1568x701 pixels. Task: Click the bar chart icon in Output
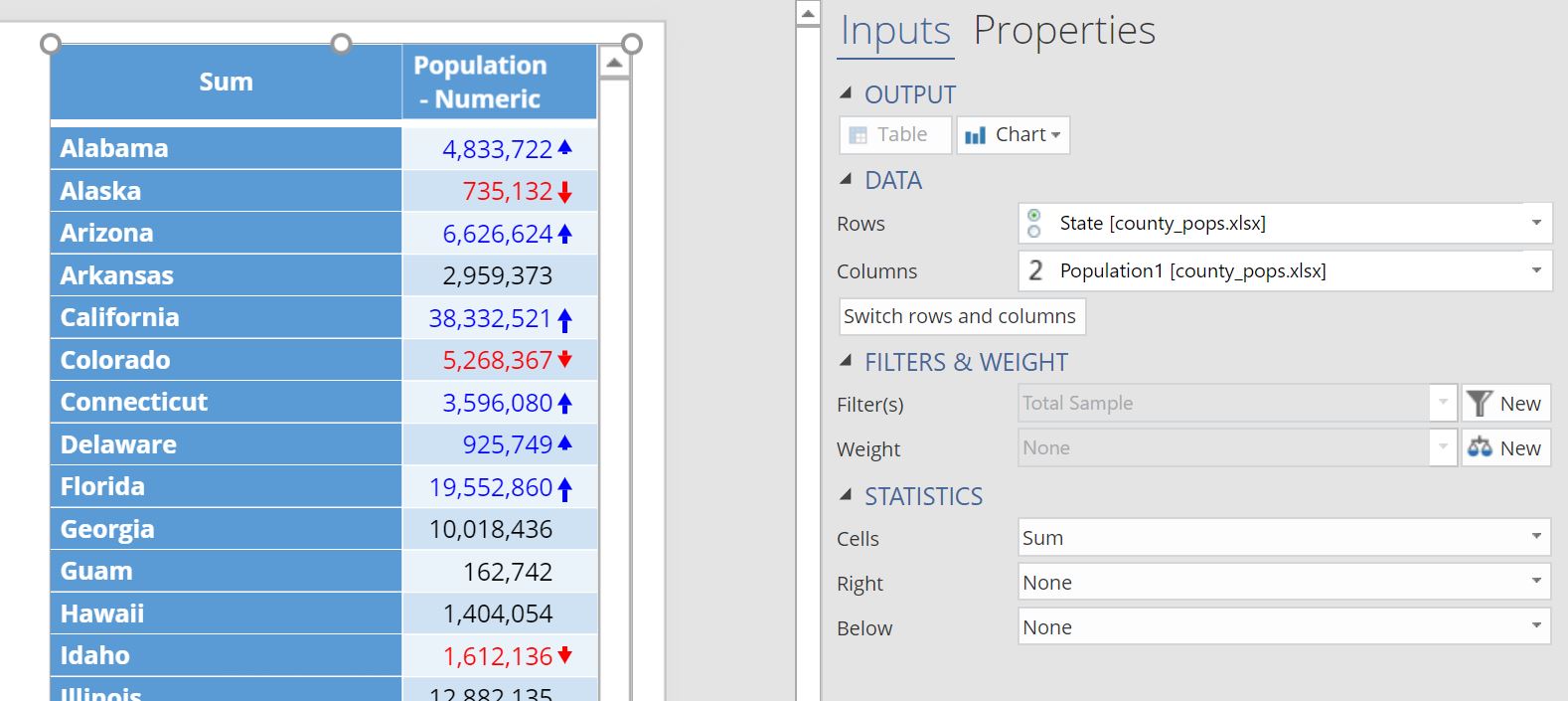pyautogui.click(x=976, y=135)
